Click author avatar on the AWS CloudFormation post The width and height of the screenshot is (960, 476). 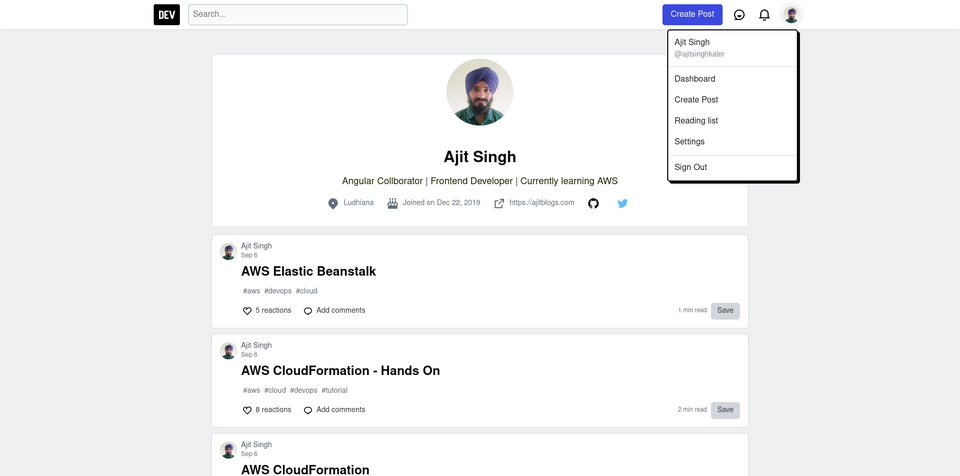(228, 450)
